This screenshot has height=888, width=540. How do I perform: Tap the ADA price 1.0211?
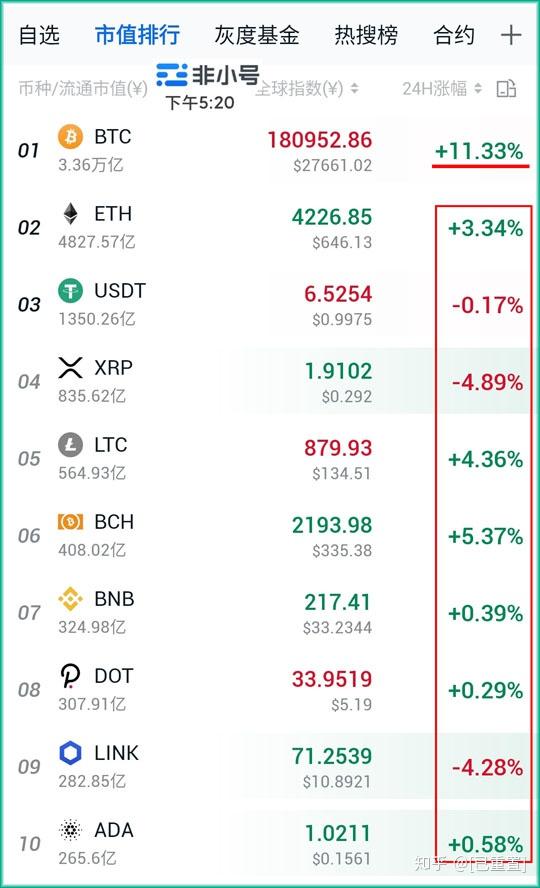[337, 833]
